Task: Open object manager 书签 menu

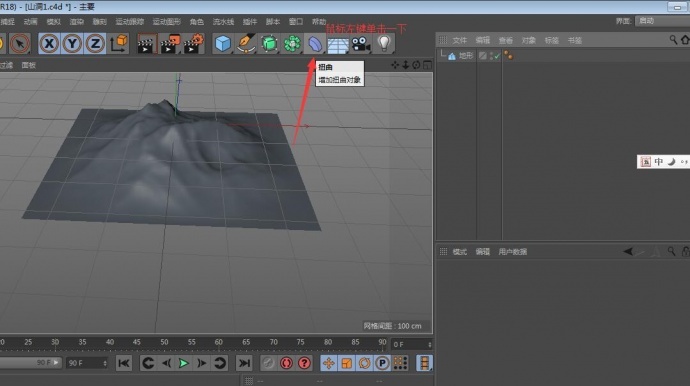Action: coord(575,40)
